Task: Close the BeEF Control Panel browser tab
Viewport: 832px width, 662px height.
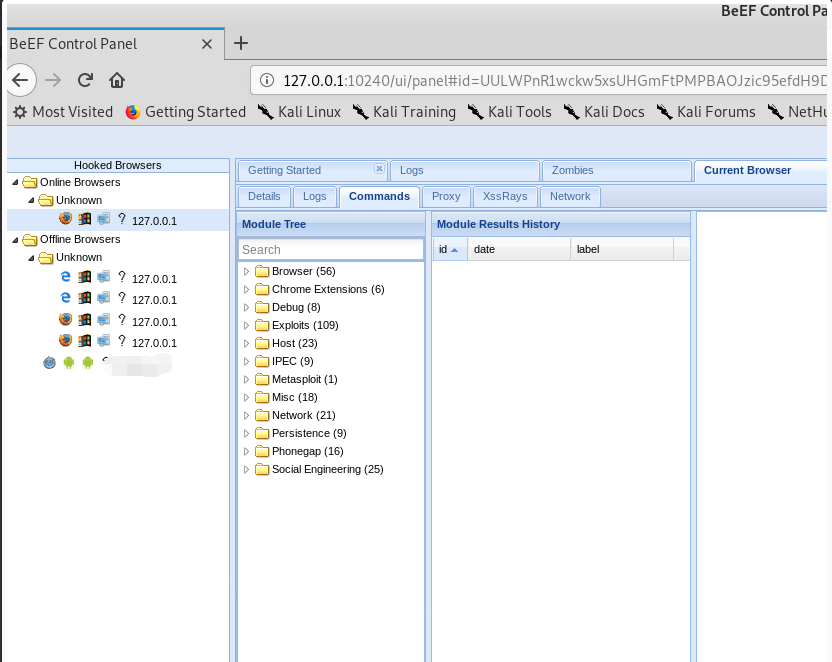Action: [207, 44]
